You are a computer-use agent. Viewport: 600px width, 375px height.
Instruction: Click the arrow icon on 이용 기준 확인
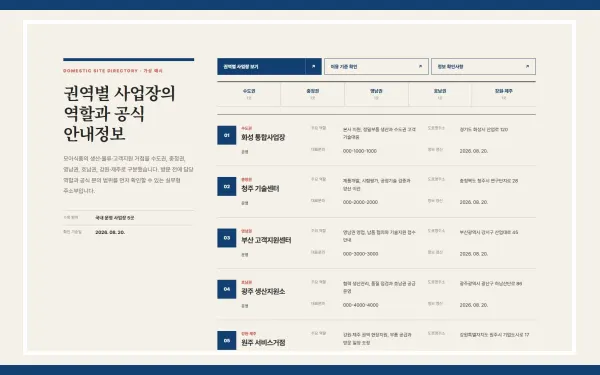[420, 67]
